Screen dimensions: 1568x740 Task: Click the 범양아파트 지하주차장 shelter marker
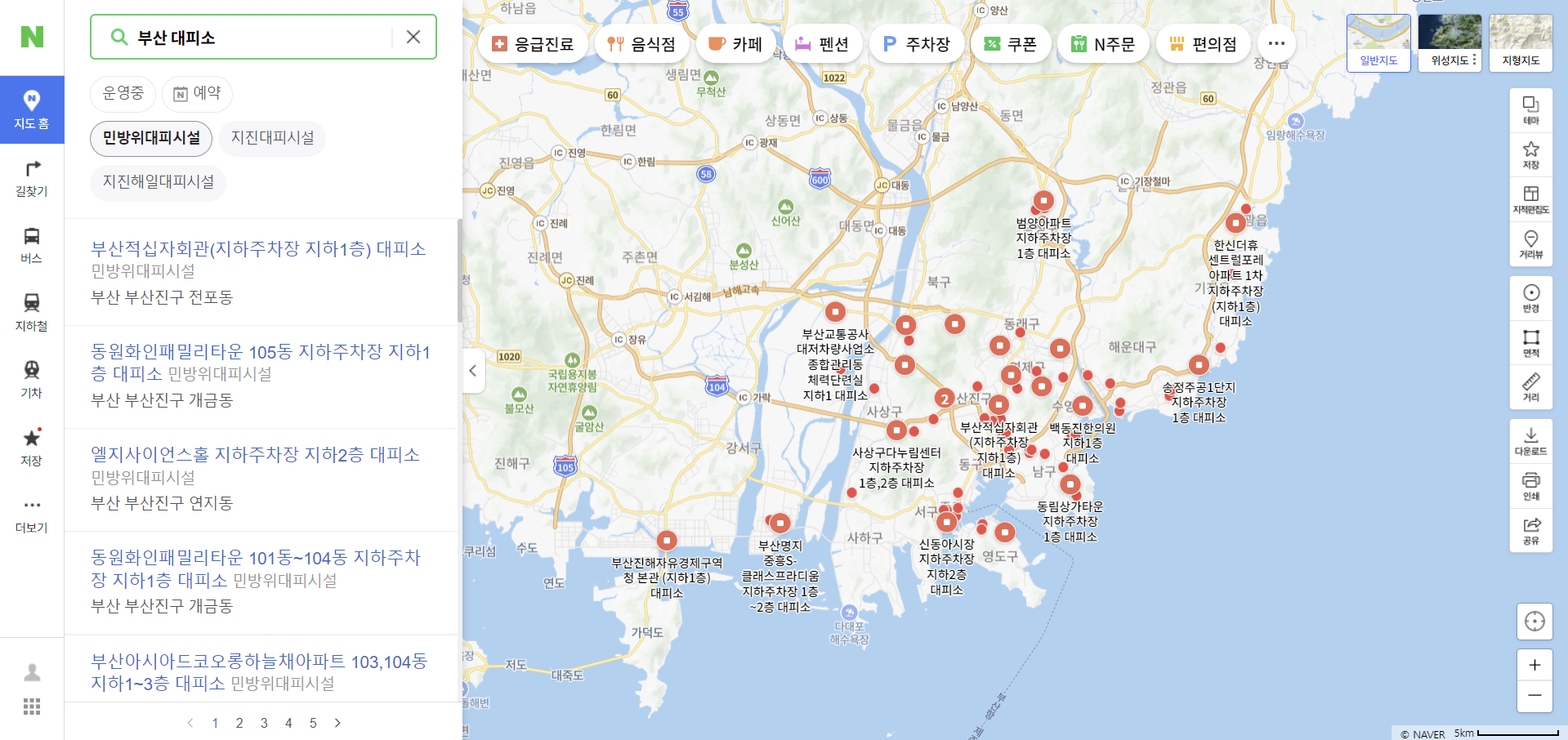click(x=1043, y=200)
